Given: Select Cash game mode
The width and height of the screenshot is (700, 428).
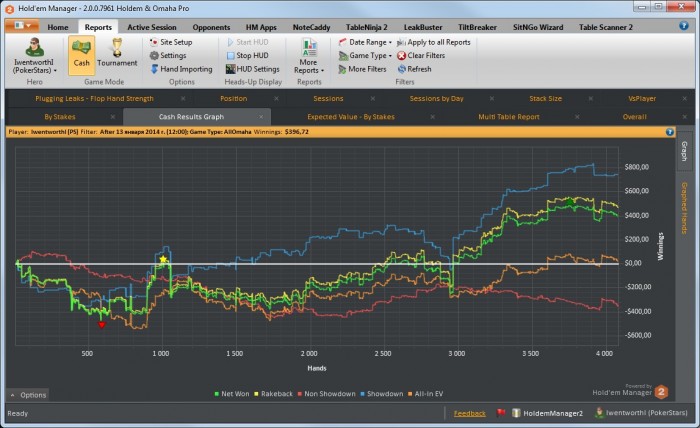Looking at the screenshot, I should (x=81, y=55).
